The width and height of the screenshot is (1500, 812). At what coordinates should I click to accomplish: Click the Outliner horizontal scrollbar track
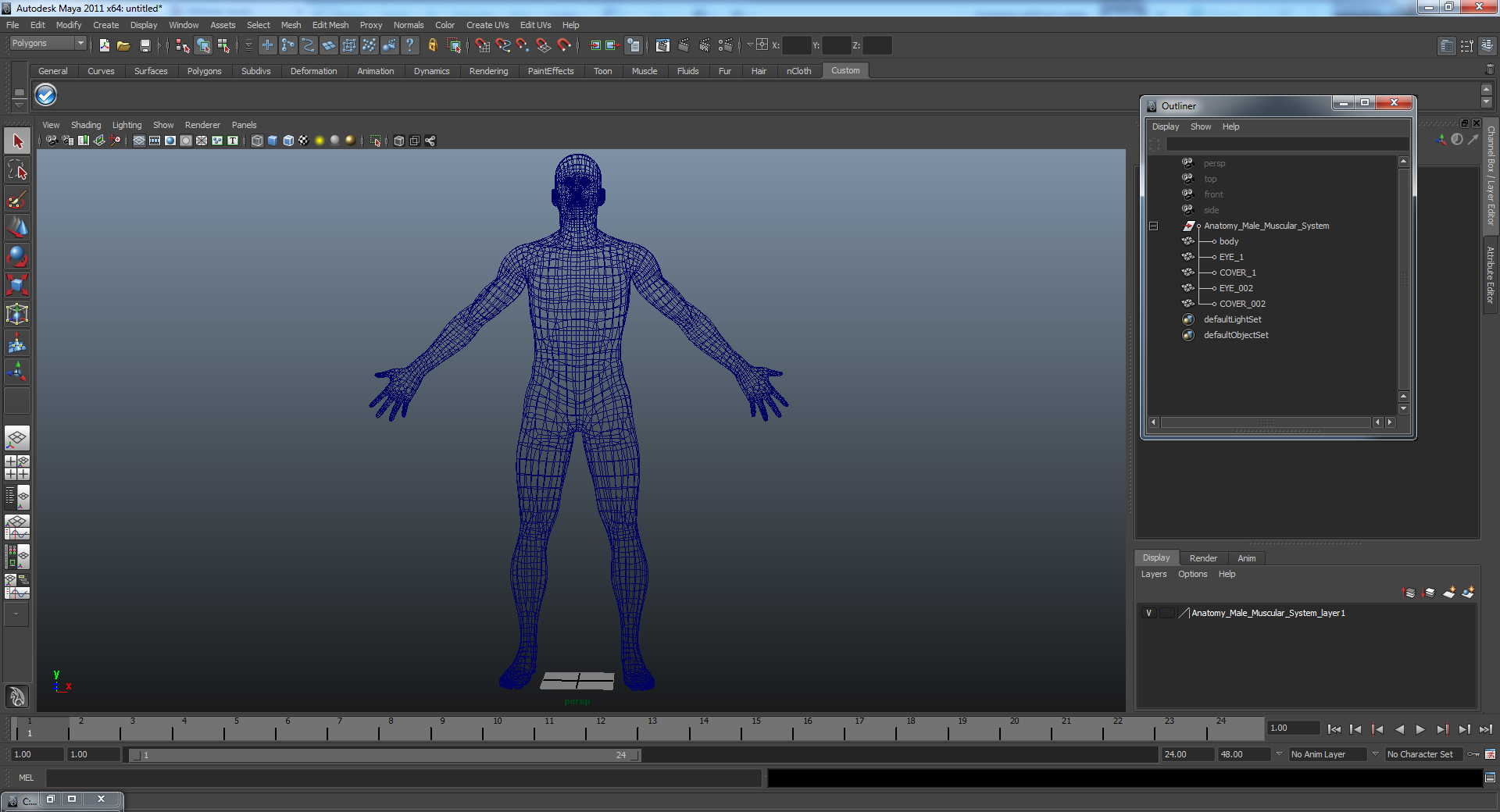(x=1266, y=422)
